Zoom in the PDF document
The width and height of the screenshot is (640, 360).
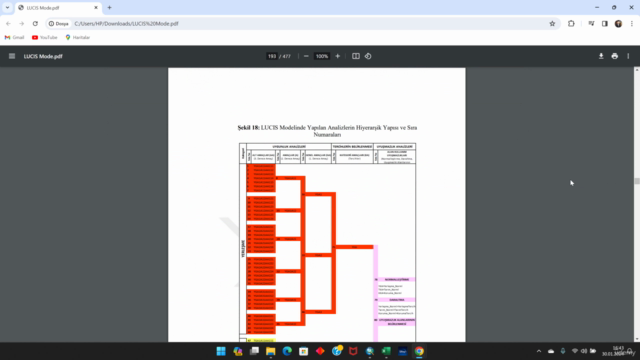tap(338, 56)
